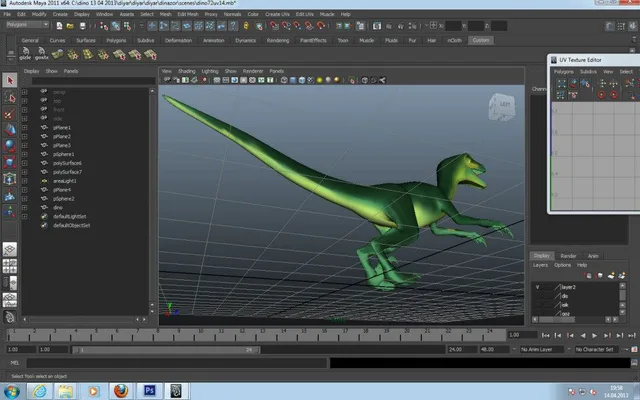The height and width of the screenshot is (400, 640).
Task: Click the 'goste' shelf button
Action: coord(41,54)
